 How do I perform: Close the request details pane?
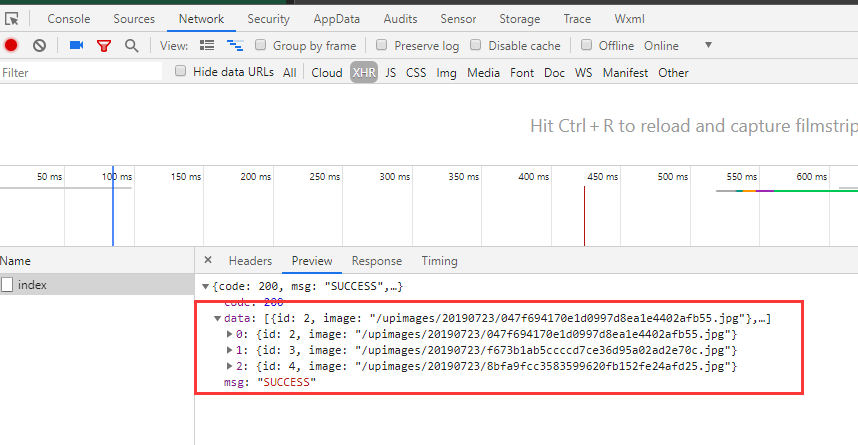[208, 260]
